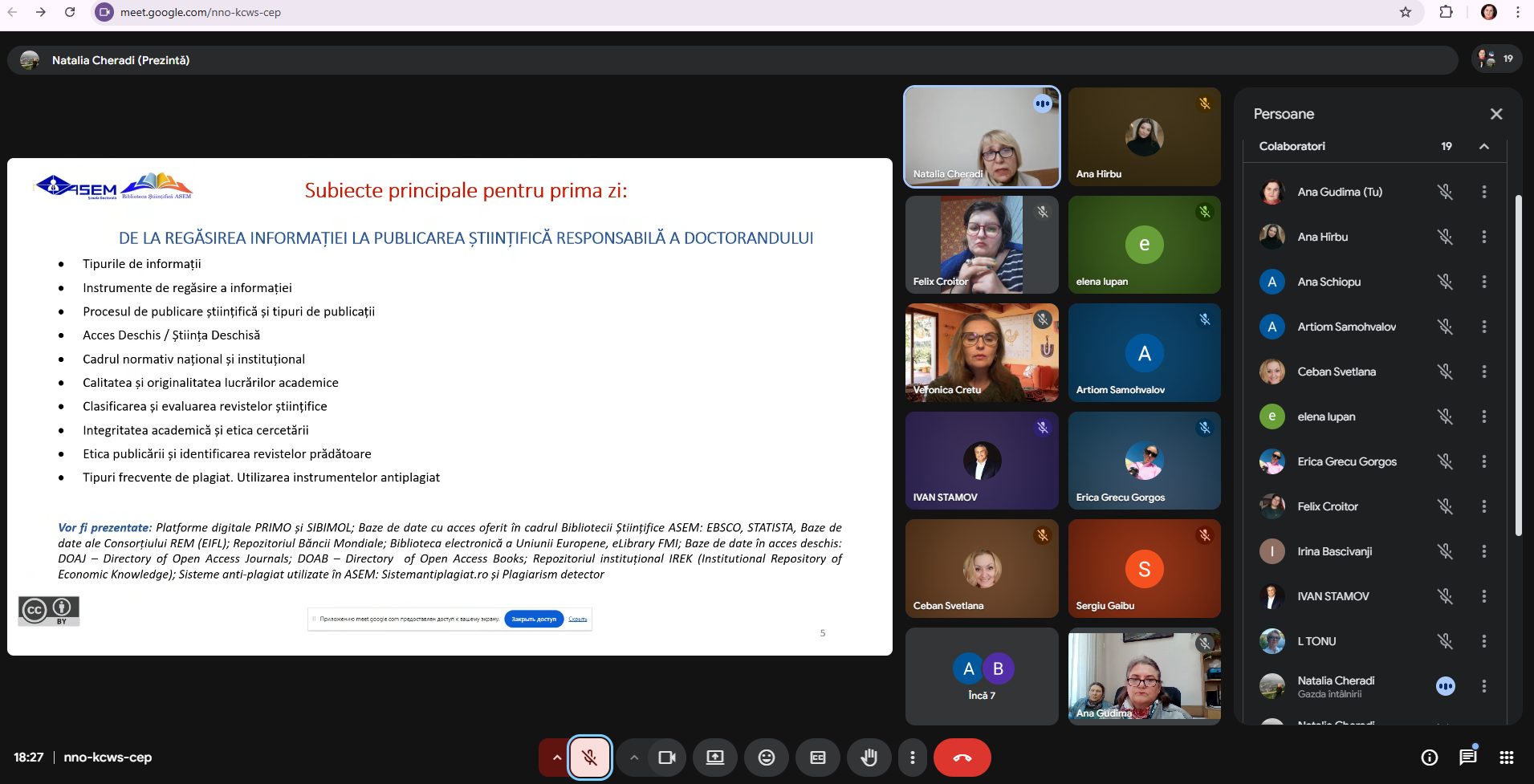This screenshot has width=1534, height=784.
Task: Leave the call with the red hang-up button
Action: pos(962,758)
